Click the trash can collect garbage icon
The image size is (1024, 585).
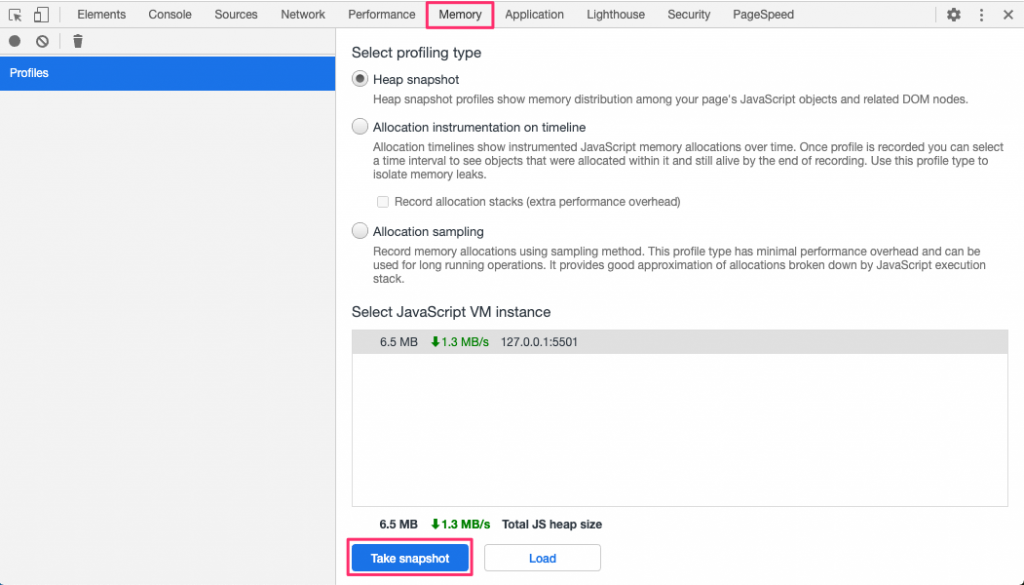[78, 41]
